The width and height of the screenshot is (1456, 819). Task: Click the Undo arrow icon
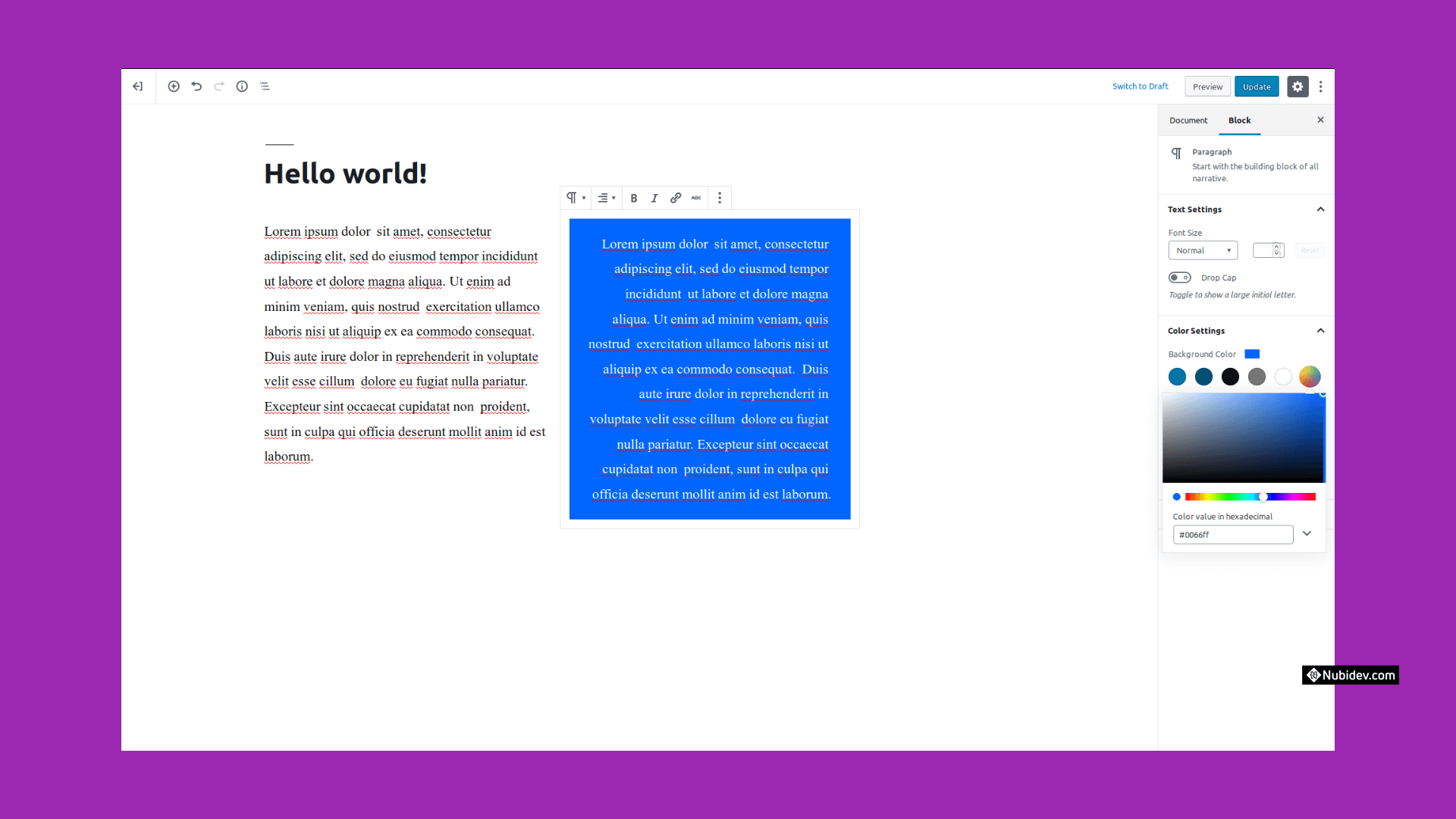[x=196, y=86]
